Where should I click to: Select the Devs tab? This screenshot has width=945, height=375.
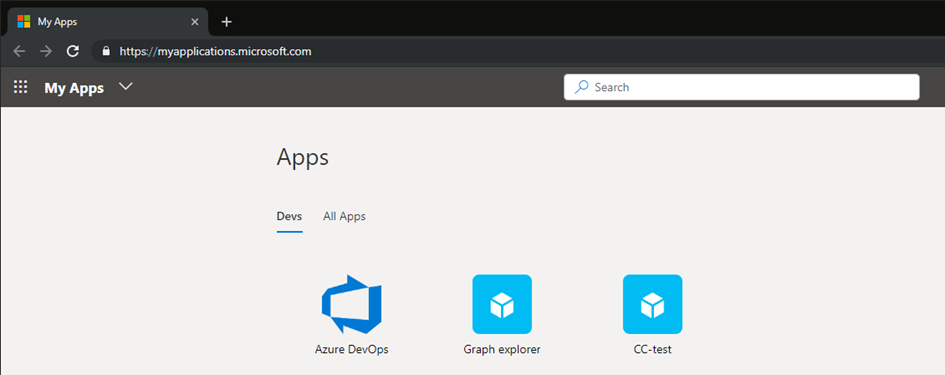pyautogui.click(x=289, y=216)
